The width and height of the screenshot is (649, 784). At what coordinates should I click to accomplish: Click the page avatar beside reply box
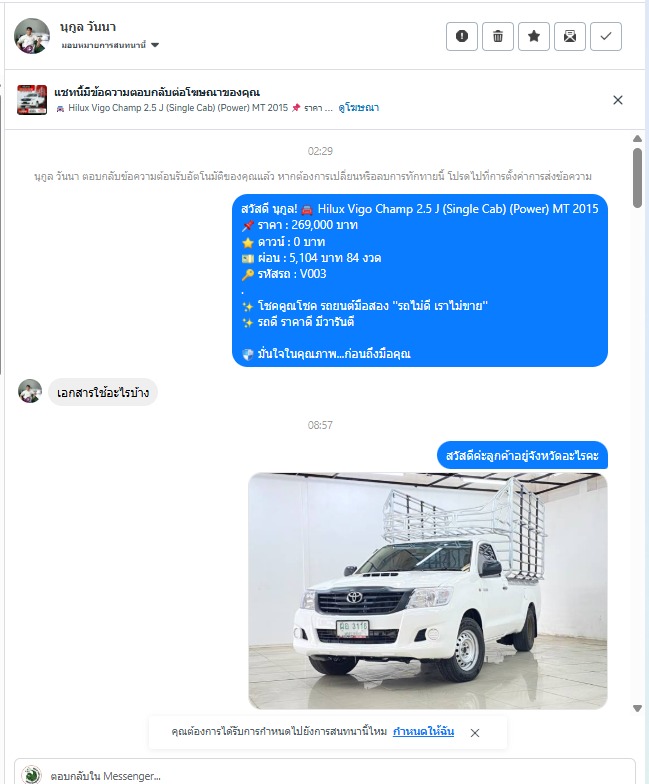click(x=32, y=775)
